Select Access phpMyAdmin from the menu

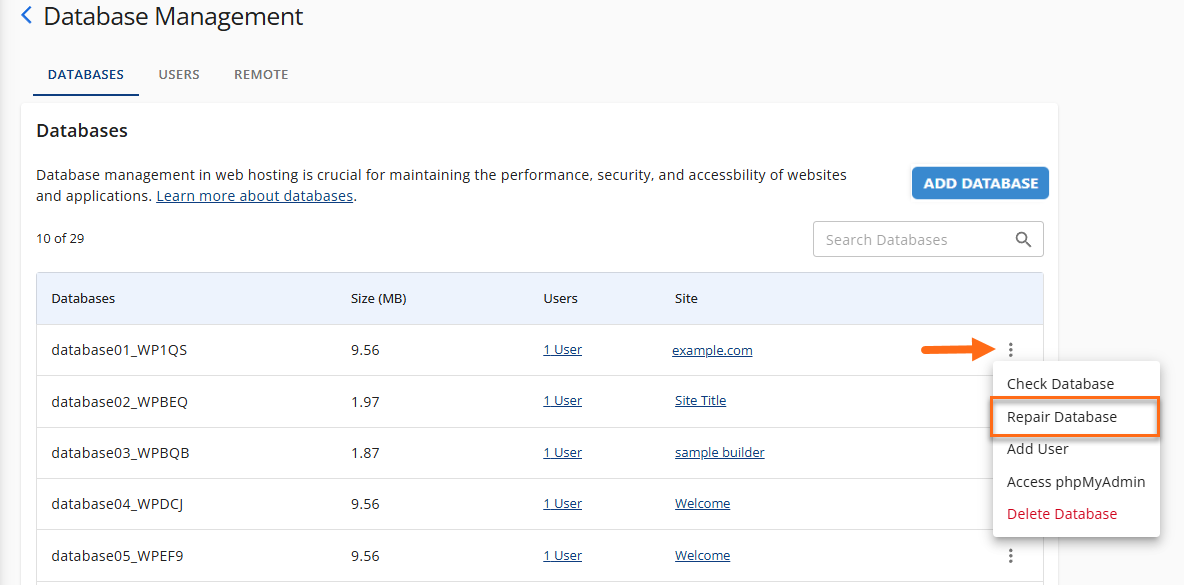pos(1076,482)
